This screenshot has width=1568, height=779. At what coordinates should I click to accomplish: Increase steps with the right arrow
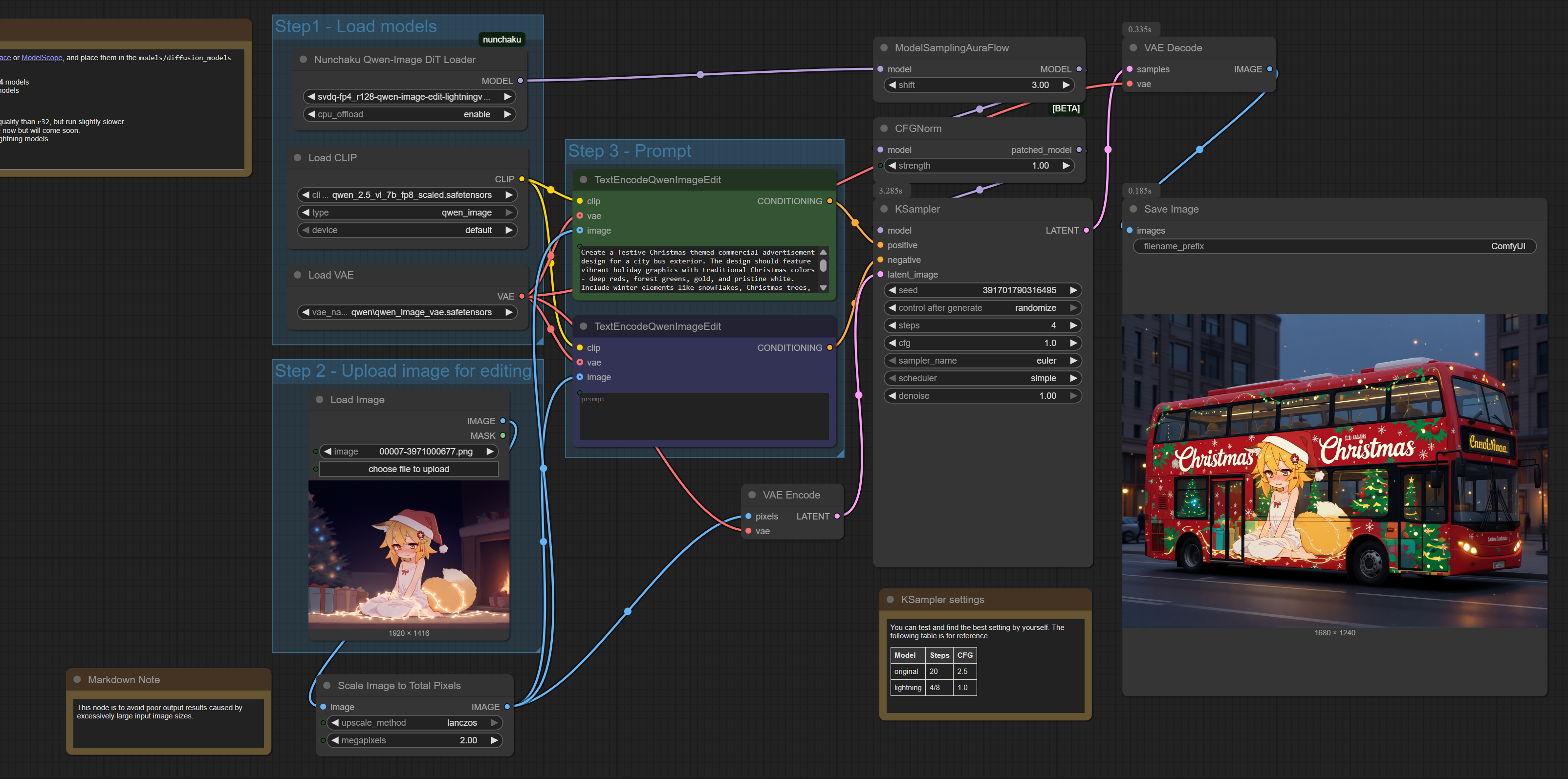(1073, 325)
